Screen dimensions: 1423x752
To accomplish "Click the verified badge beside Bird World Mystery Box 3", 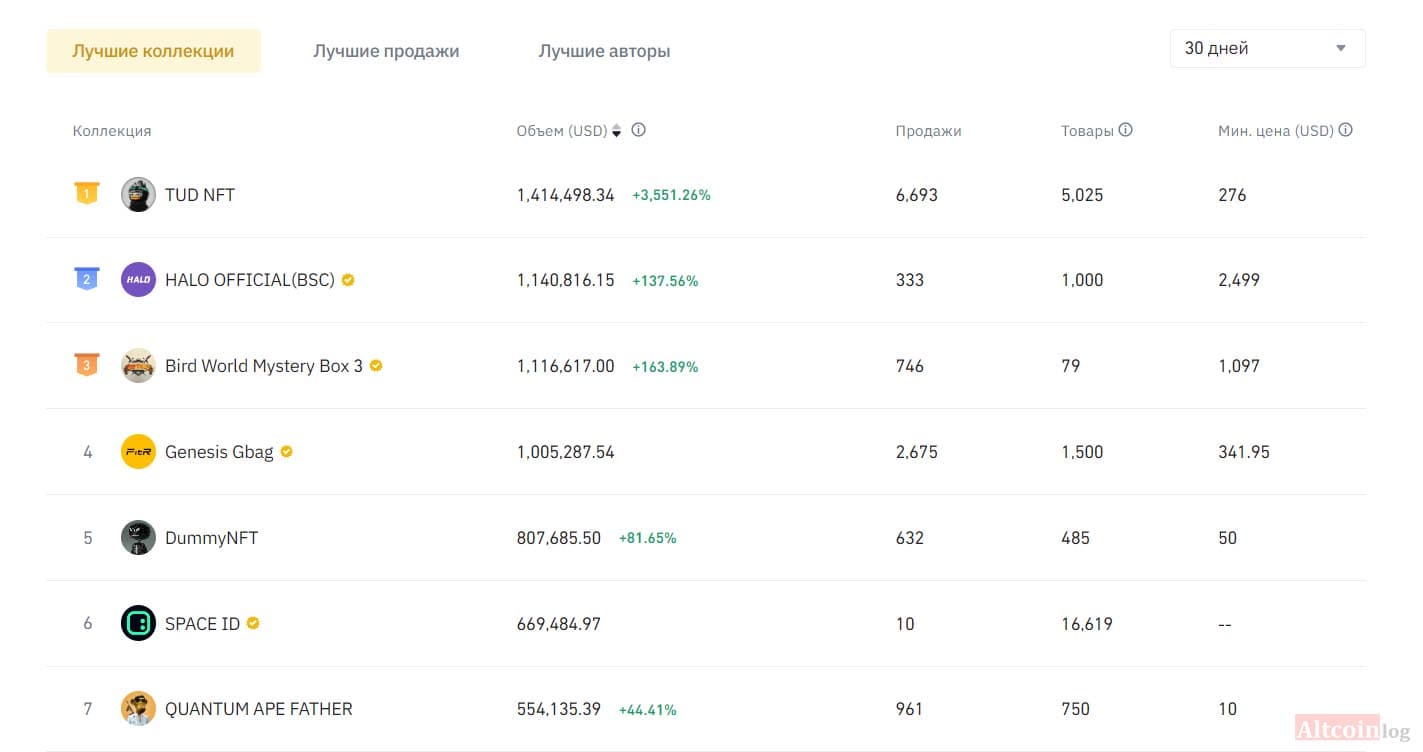I will click(x=376, y=366).
